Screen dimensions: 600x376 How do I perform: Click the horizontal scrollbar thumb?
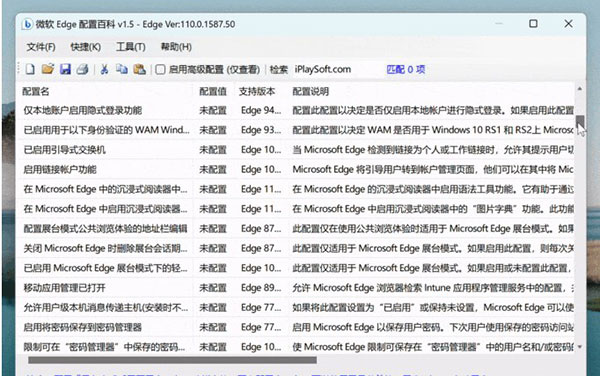click(x=172, y=360)
